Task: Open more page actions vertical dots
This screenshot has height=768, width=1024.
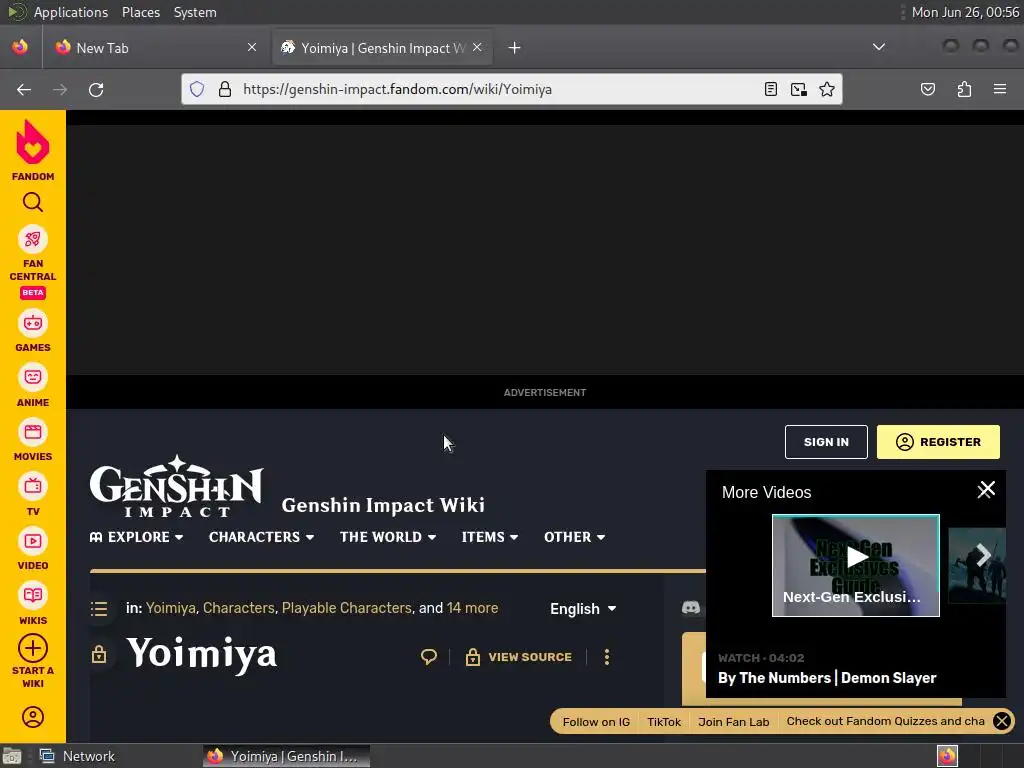Action: click(607, 657)
